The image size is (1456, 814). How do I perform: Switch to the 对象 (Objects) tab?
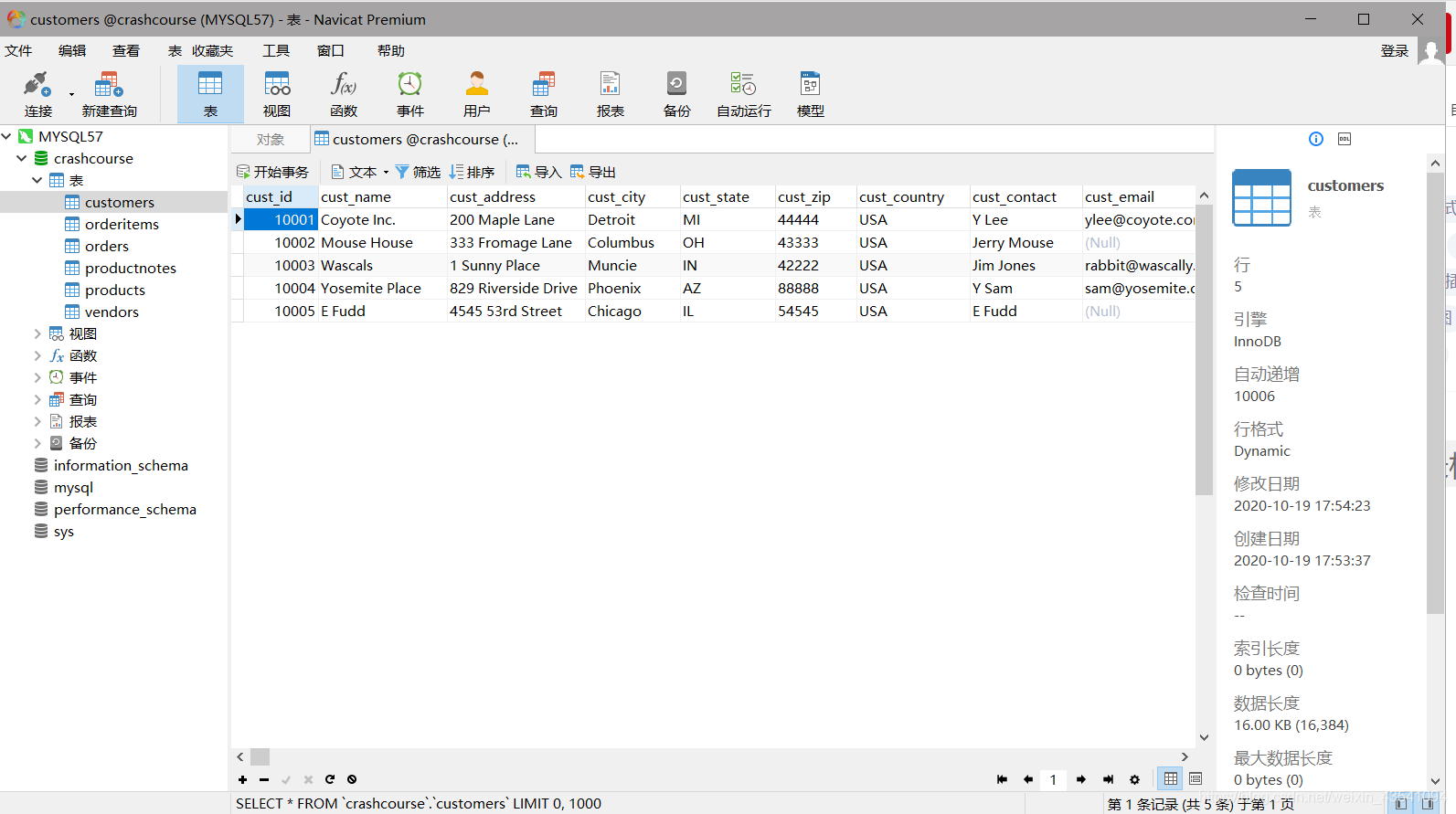click(x=271, y=139)
